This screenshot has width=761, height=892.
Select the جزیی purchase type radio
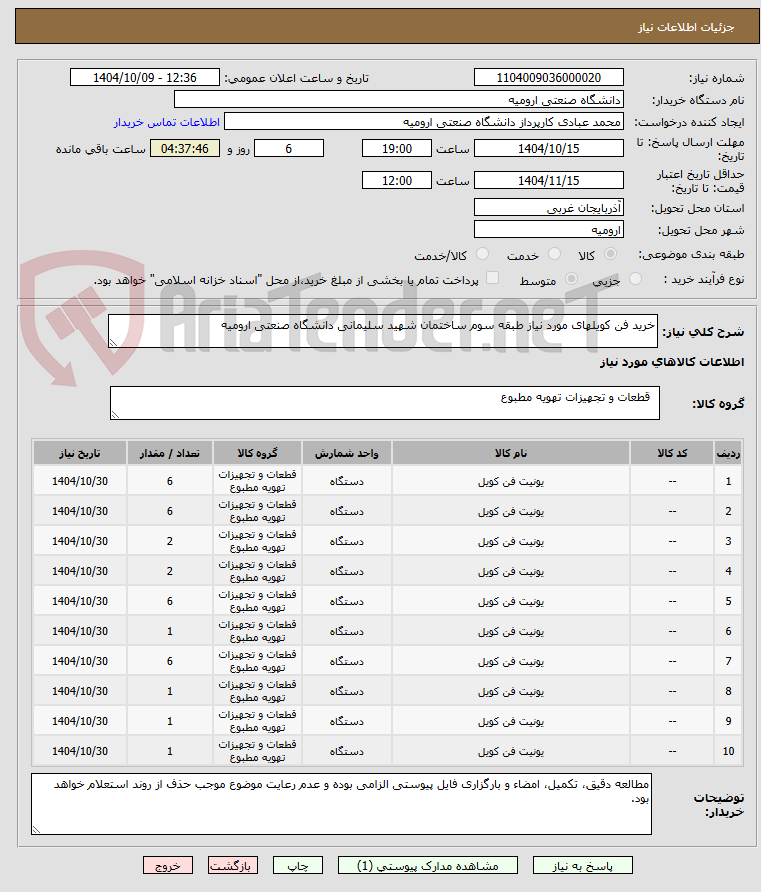pyautogui.click(x=635, y=279)
